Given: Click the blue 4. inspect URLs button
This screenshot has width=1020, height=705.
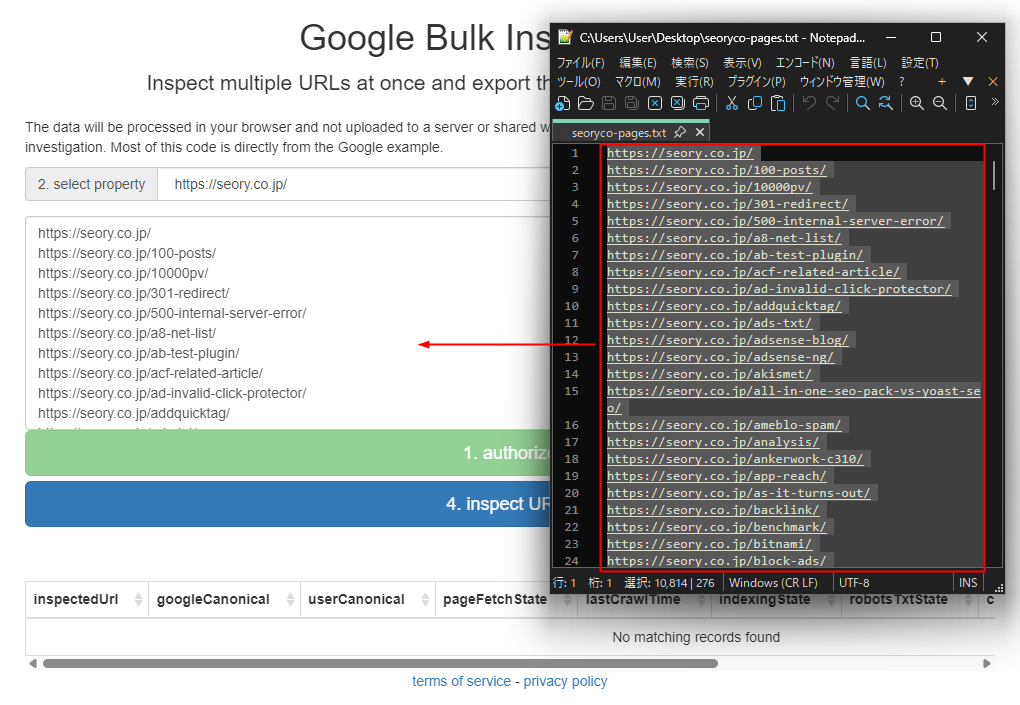Looking at the screenshot, I should click(288, 504).
